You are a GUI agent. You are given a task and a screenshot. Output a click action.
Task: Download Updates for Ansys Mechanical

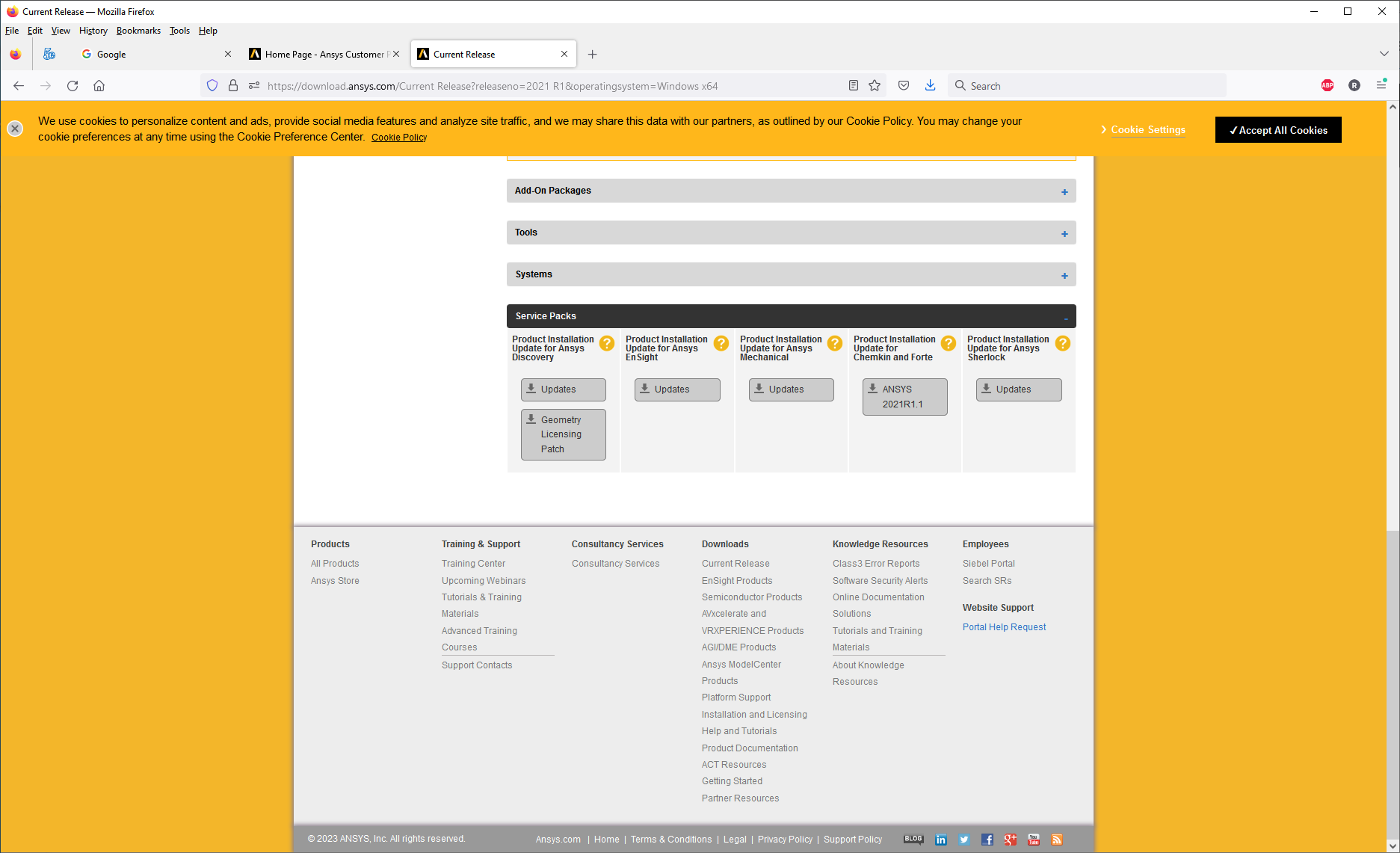coord(792,389)
